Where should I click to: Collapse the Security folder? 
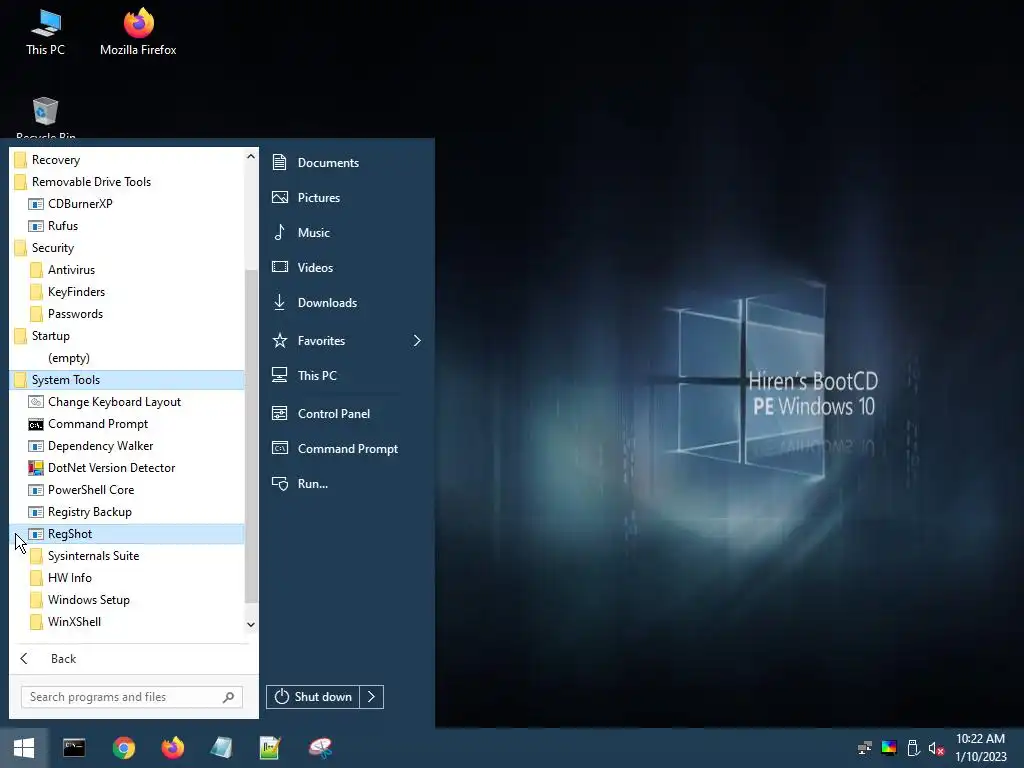pos(127,248)
